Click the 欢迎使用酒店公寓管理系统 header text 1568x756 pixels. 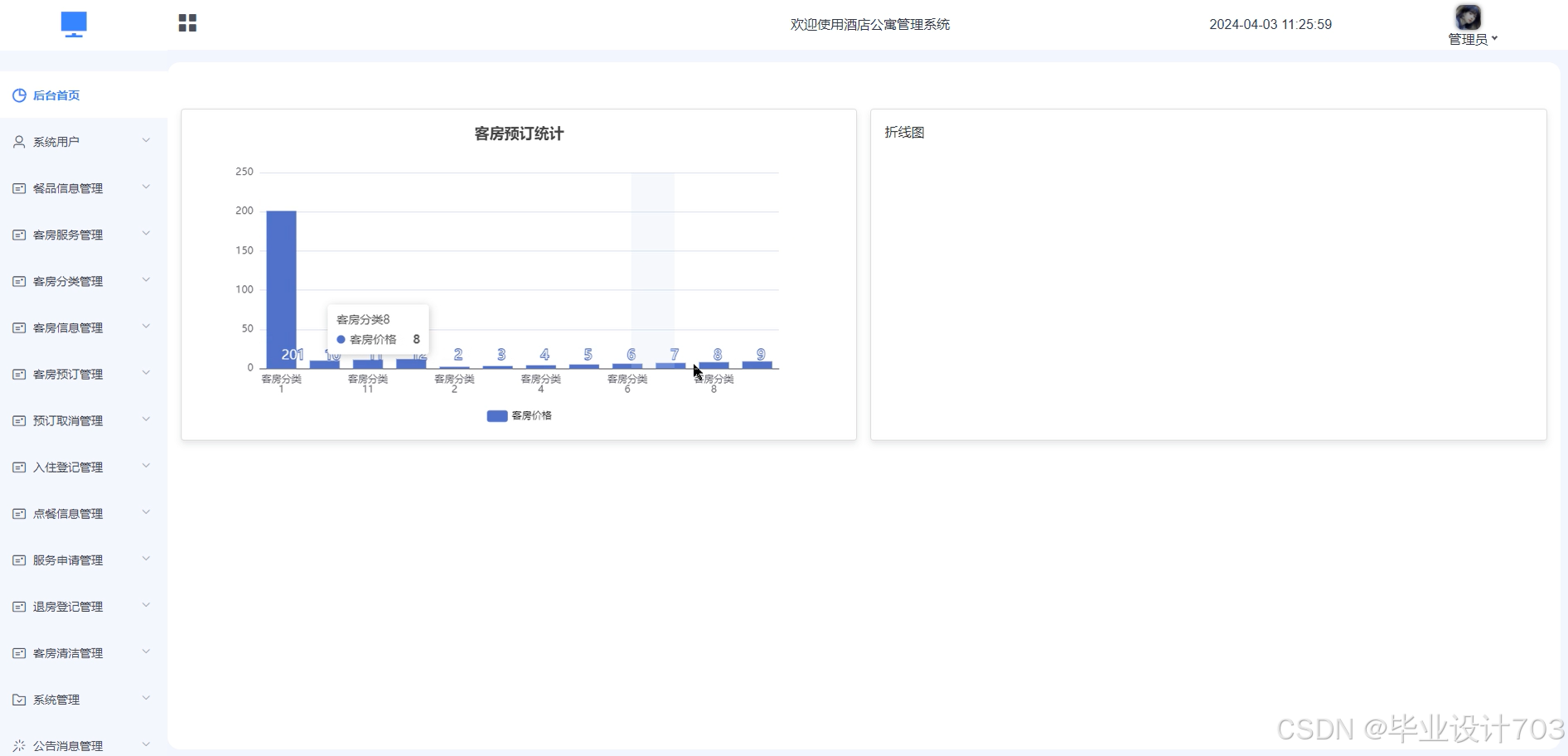(870, 24)
